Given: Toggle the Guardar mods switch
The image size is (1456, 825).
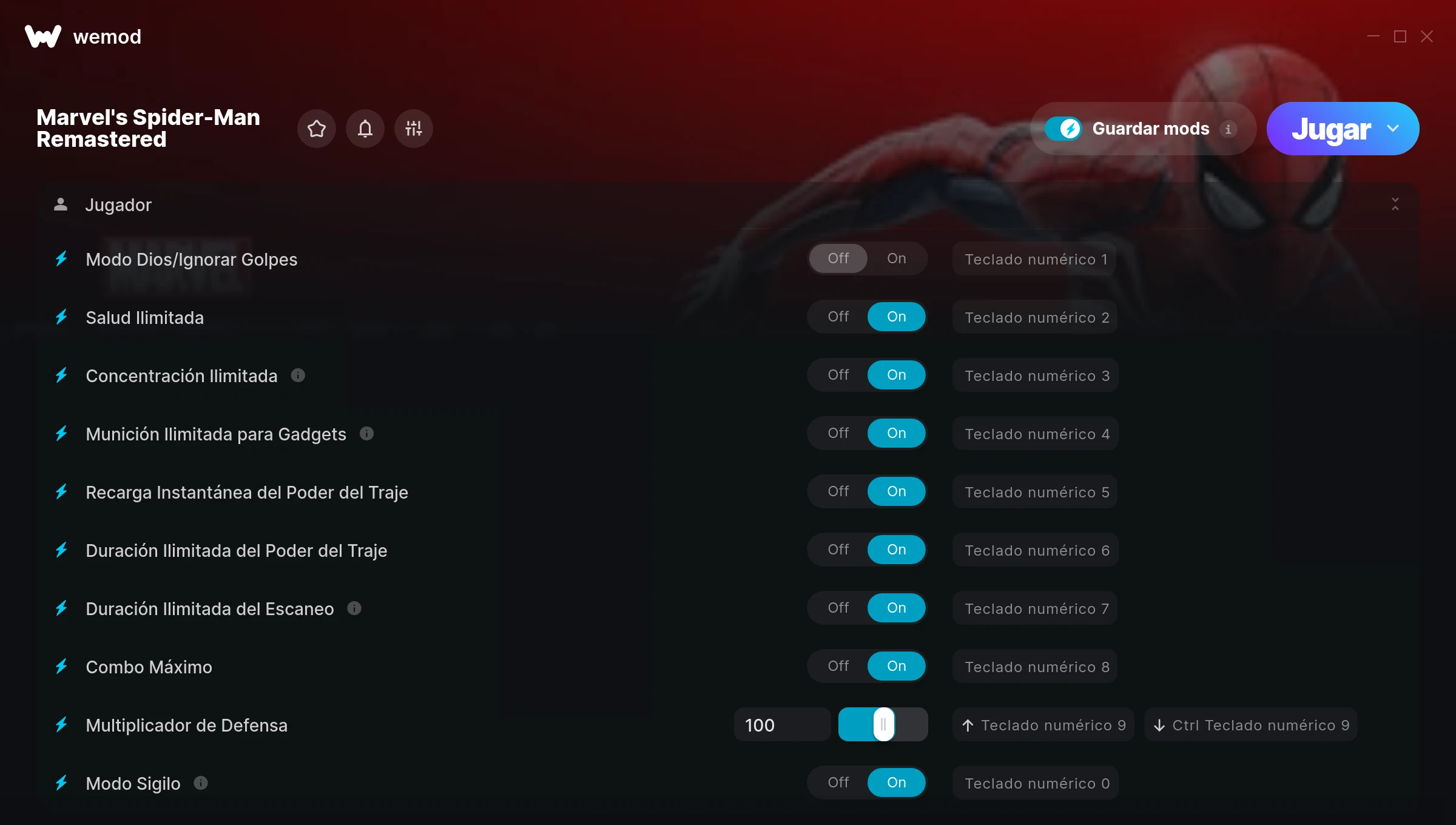Looking at the screenshot, I should [1063, 129].
